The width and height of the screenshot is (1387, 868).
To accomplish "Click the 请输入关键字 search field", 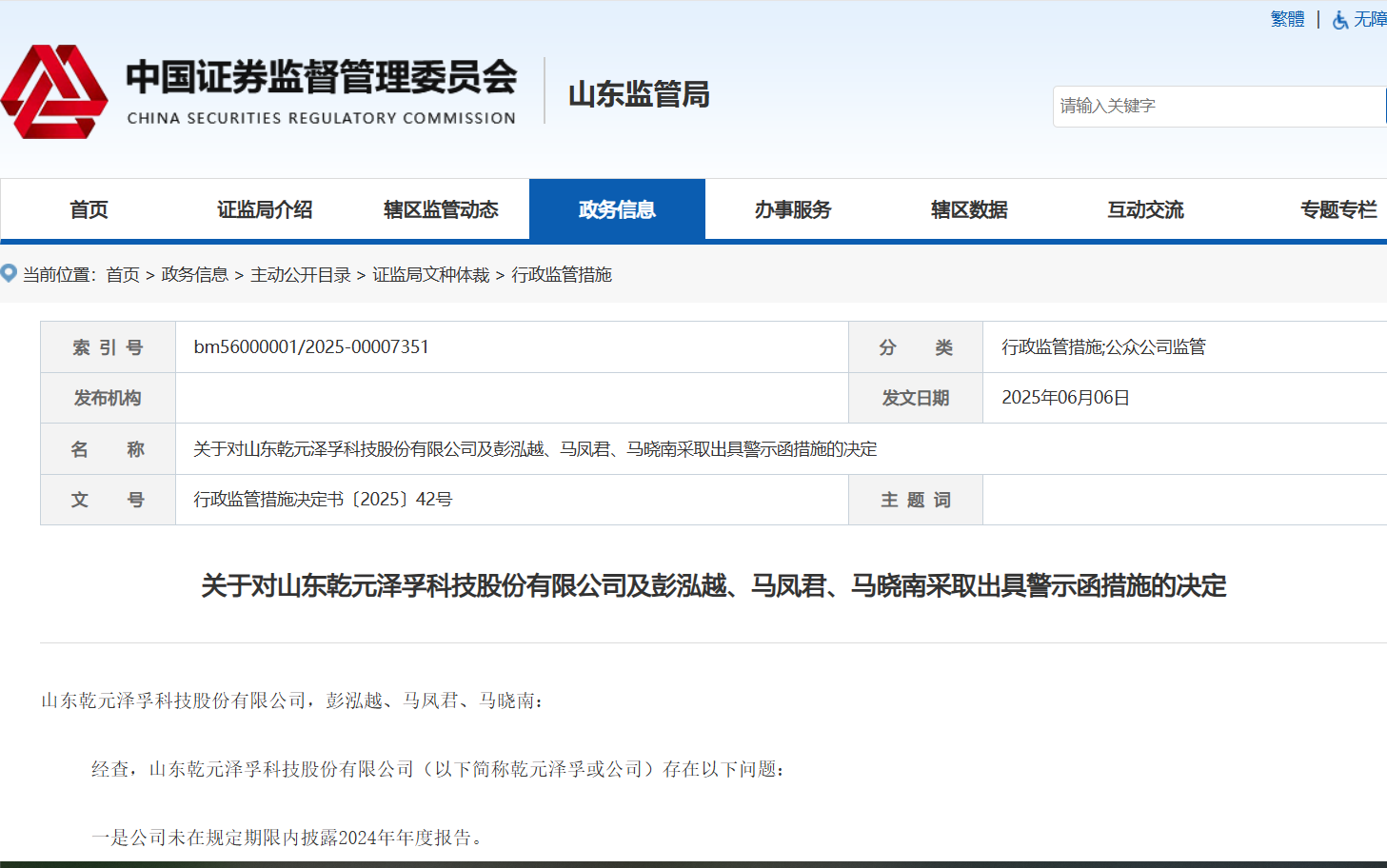I will [1219, 106].
